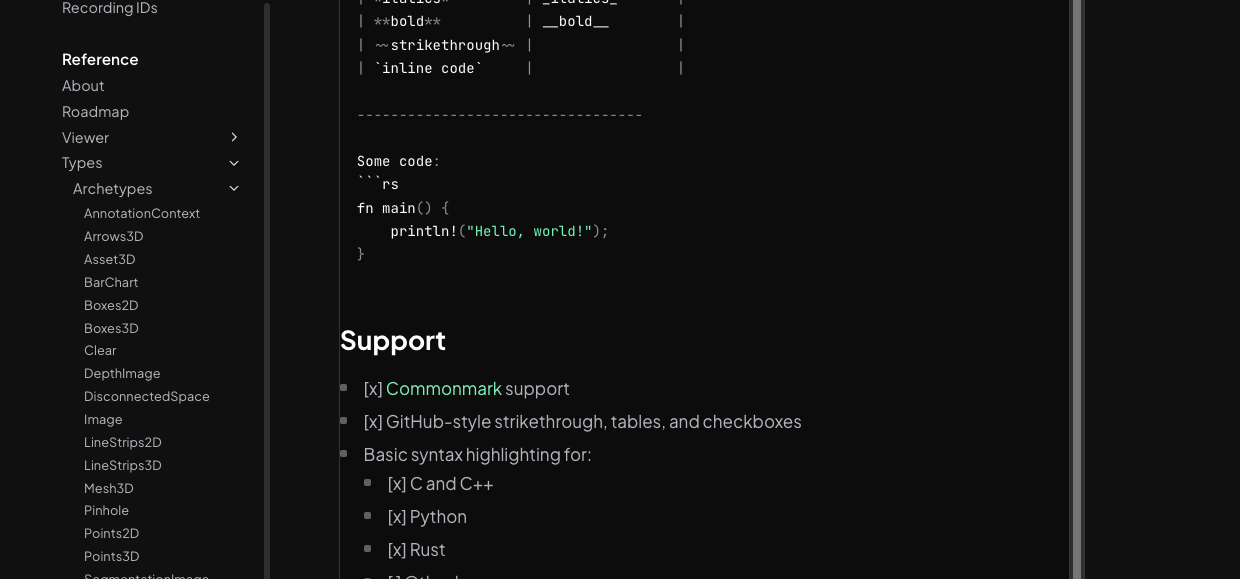Open the DepthImage entry
1240x579 pixels.
(122, 373)
